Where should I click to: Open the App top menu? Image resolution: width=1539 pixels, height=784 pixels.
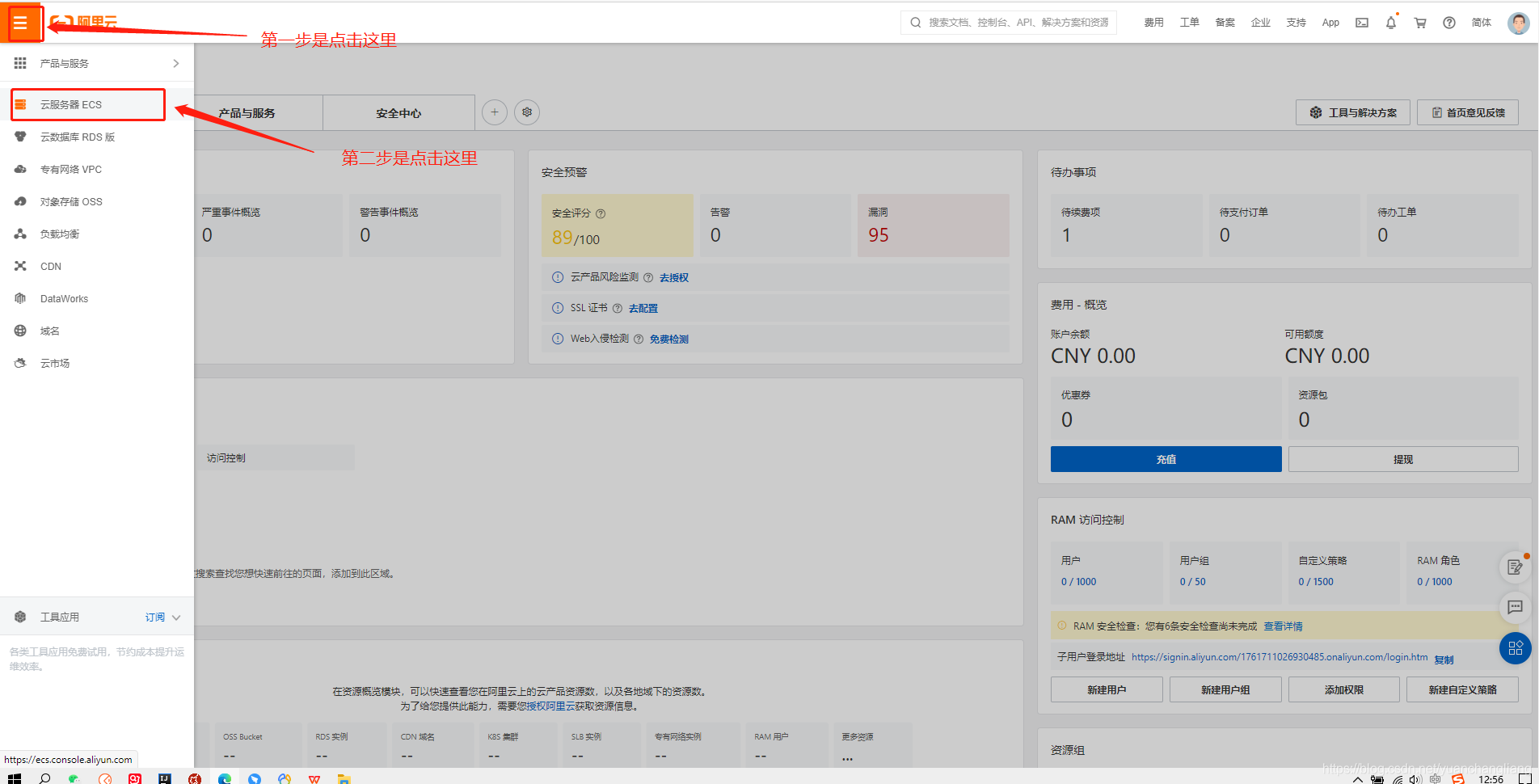[1330, 23]
